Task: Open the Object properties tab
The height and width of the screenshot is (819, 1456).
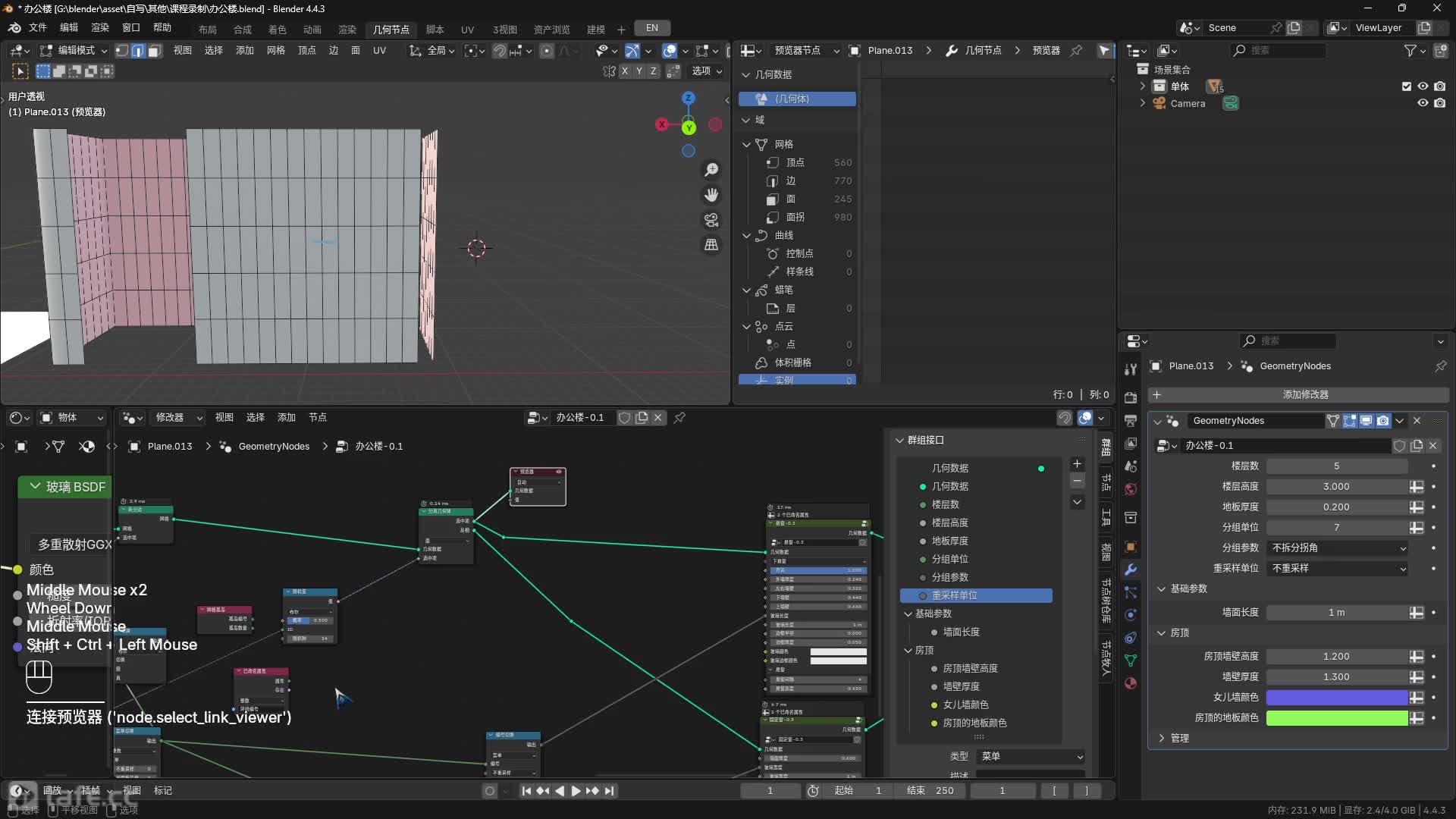Action: click(1131, 547)
